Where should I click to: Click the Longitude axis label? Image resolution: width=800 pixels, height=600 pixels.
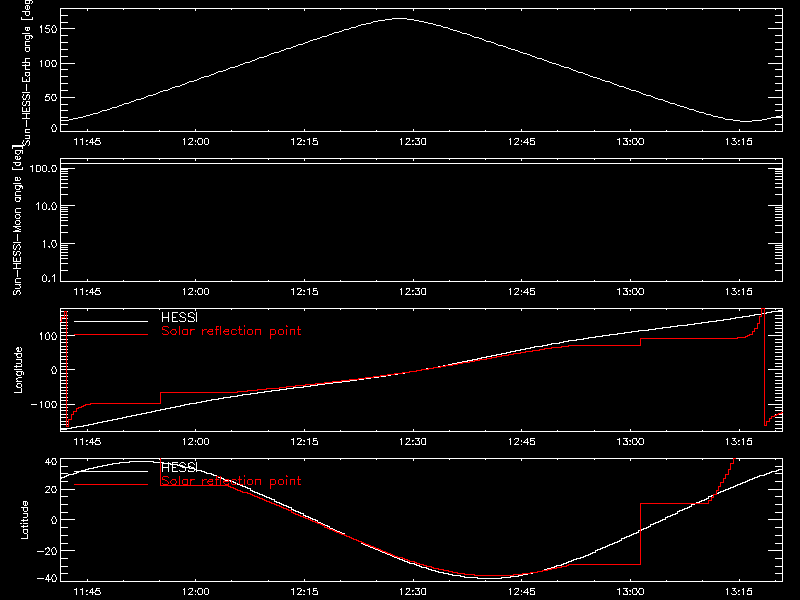pyautogui.click(x=18, y=370)
